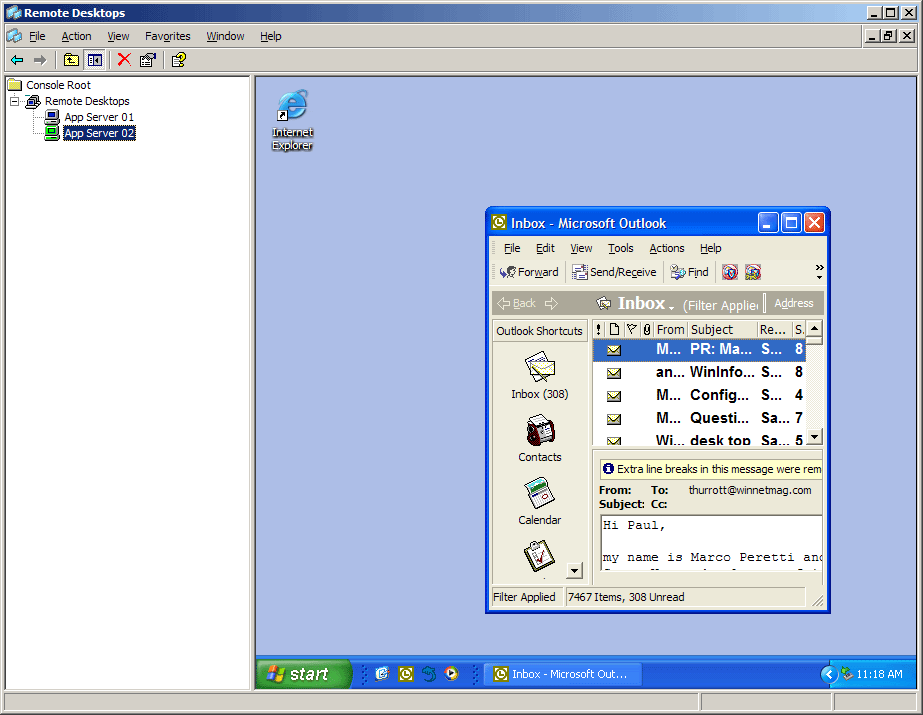Sort by the Attachment column header
The image size is (923, 715).
[x=647, y=330]
